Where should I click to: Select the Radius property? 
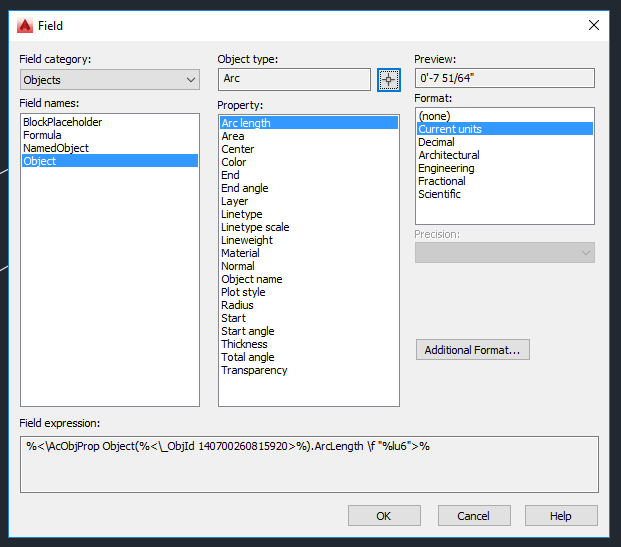point(237,305)
